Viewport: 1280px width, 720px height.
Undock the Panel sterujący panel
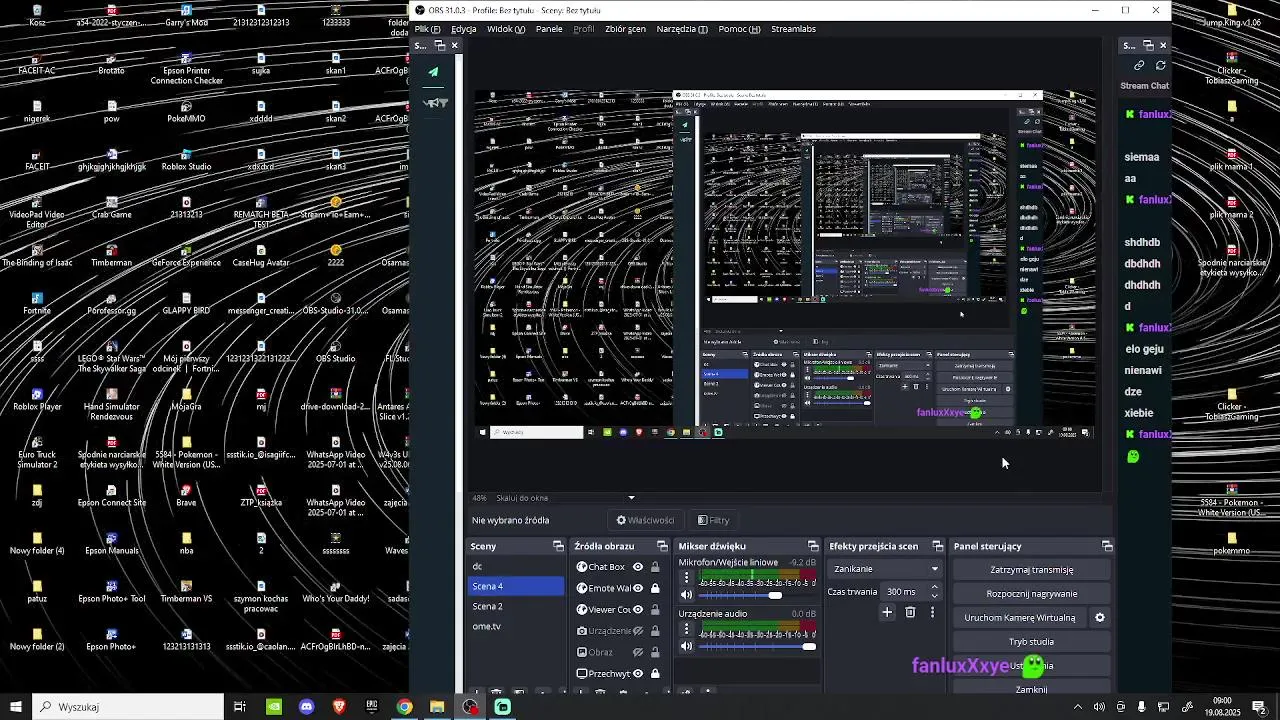click(1107, 546)
